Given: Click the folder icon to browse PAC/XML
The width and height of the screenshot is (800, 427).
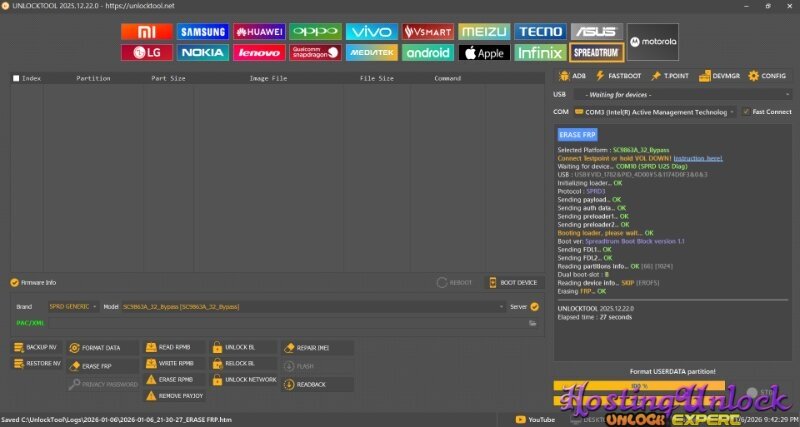Looking at the screenshot, I should coord(533,323).
